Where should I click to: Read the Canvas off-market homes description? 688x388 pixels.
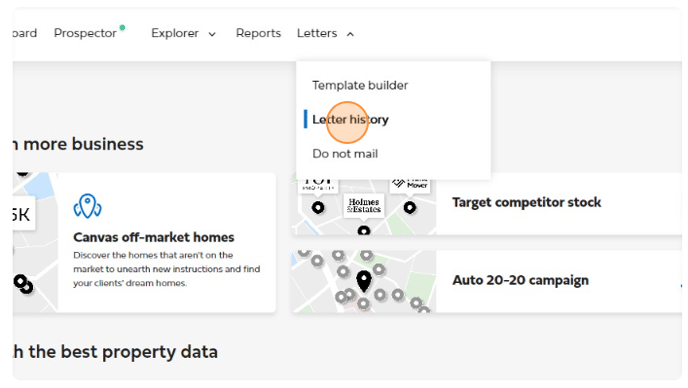[x=167, y=269]
